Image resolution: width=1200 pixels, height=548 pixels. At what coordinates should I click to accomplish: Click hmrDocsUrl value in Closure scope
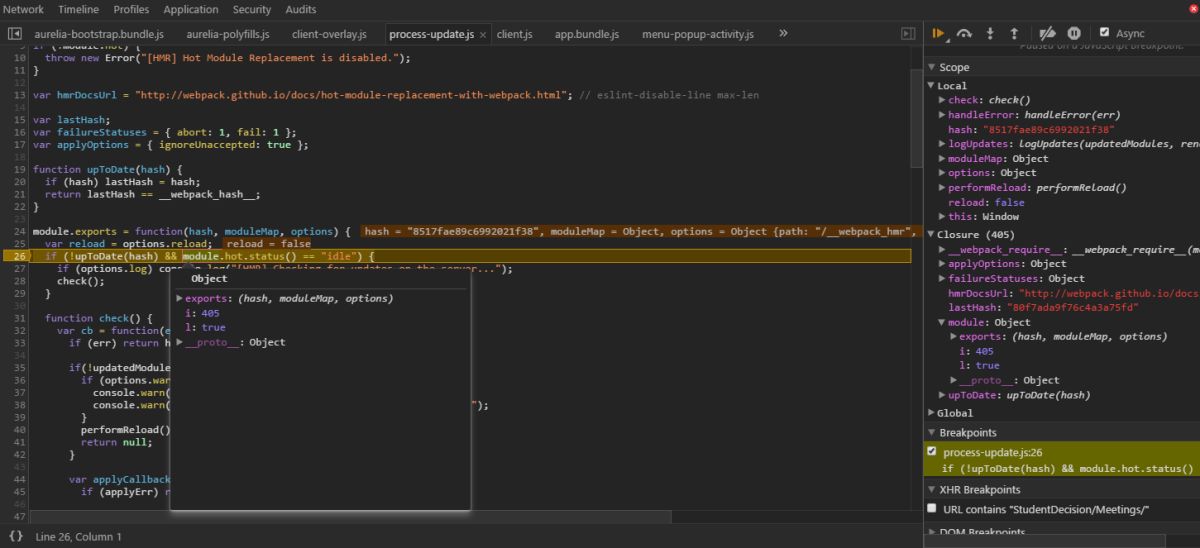coord(1109,293)
